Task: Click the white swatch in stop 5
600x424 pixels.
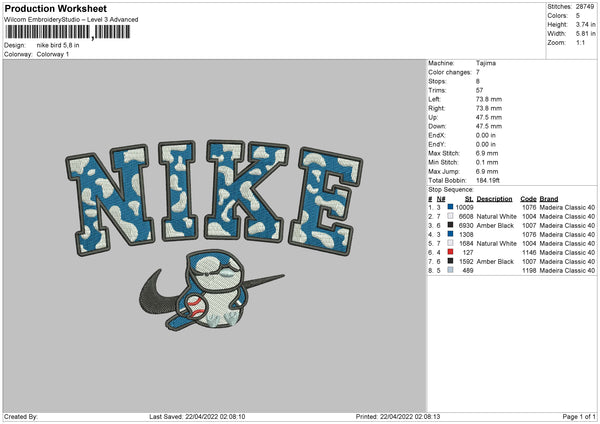Action: (x=450, y=243)
